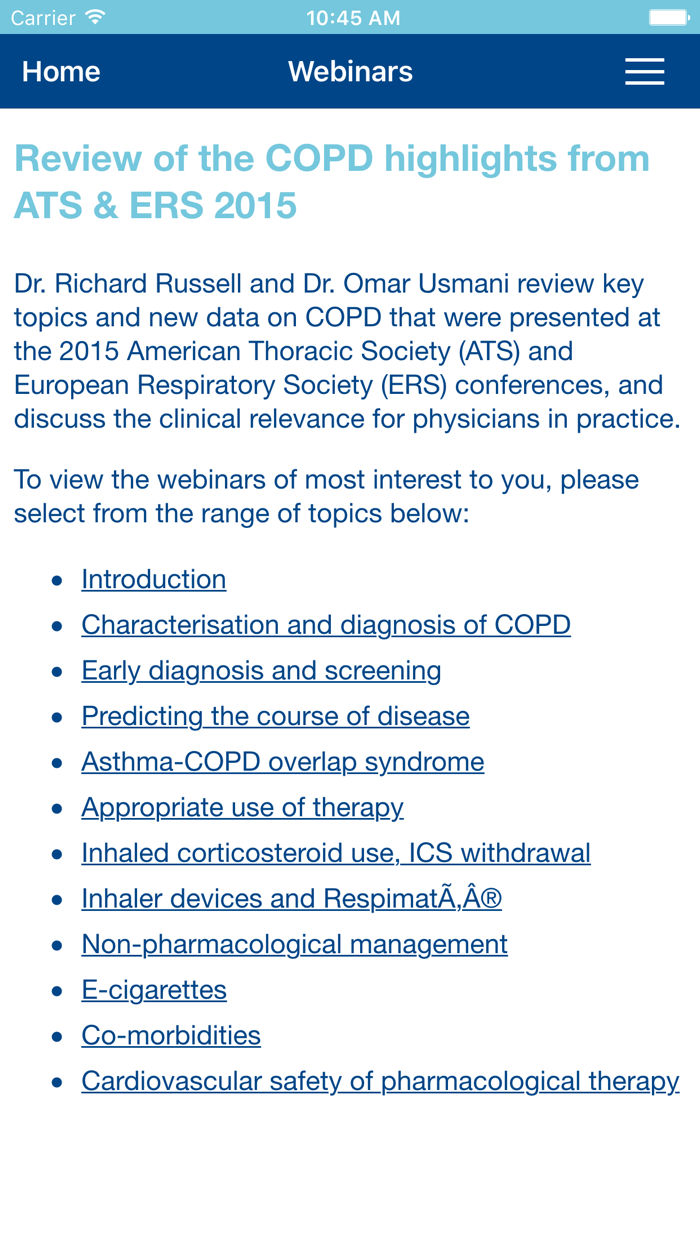
Task: Select the Co-morbidities link
Action: 170,1035
